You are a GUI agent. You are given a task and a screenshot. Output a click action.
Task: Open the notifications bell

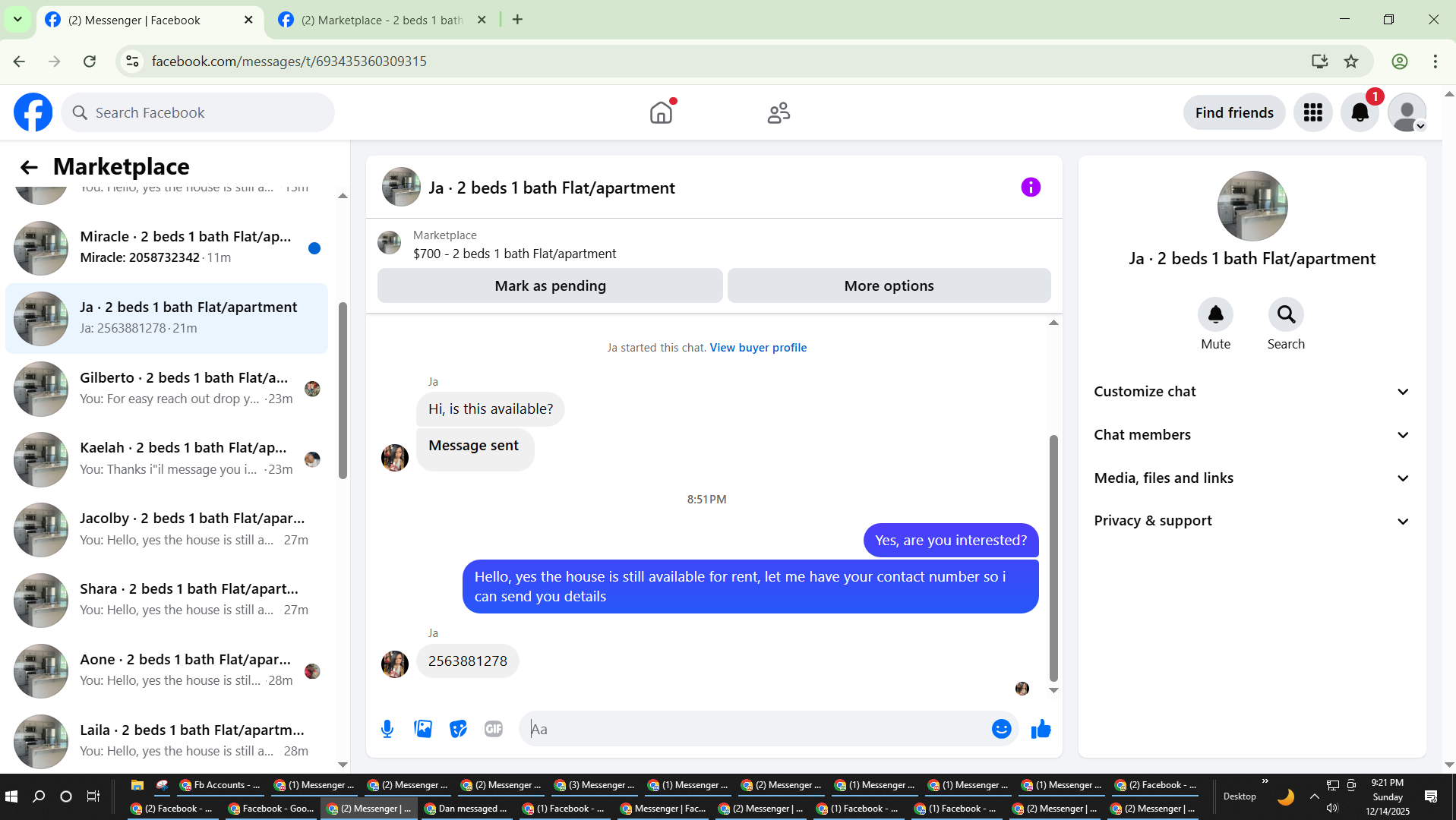1360,112
